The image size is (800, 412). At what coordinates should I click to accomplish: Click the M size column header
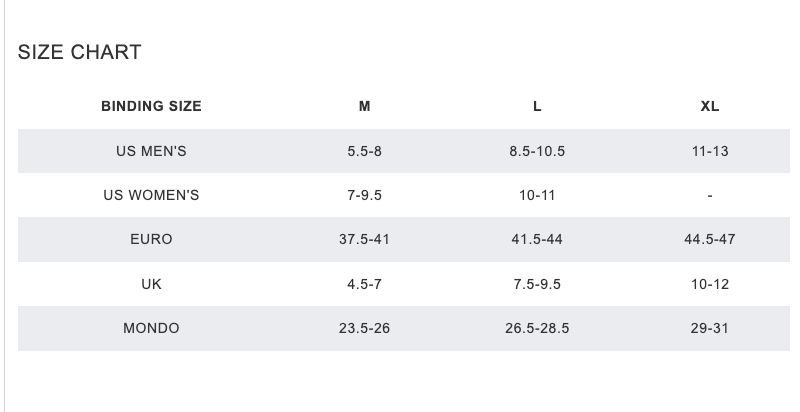[x=365, y=107]
